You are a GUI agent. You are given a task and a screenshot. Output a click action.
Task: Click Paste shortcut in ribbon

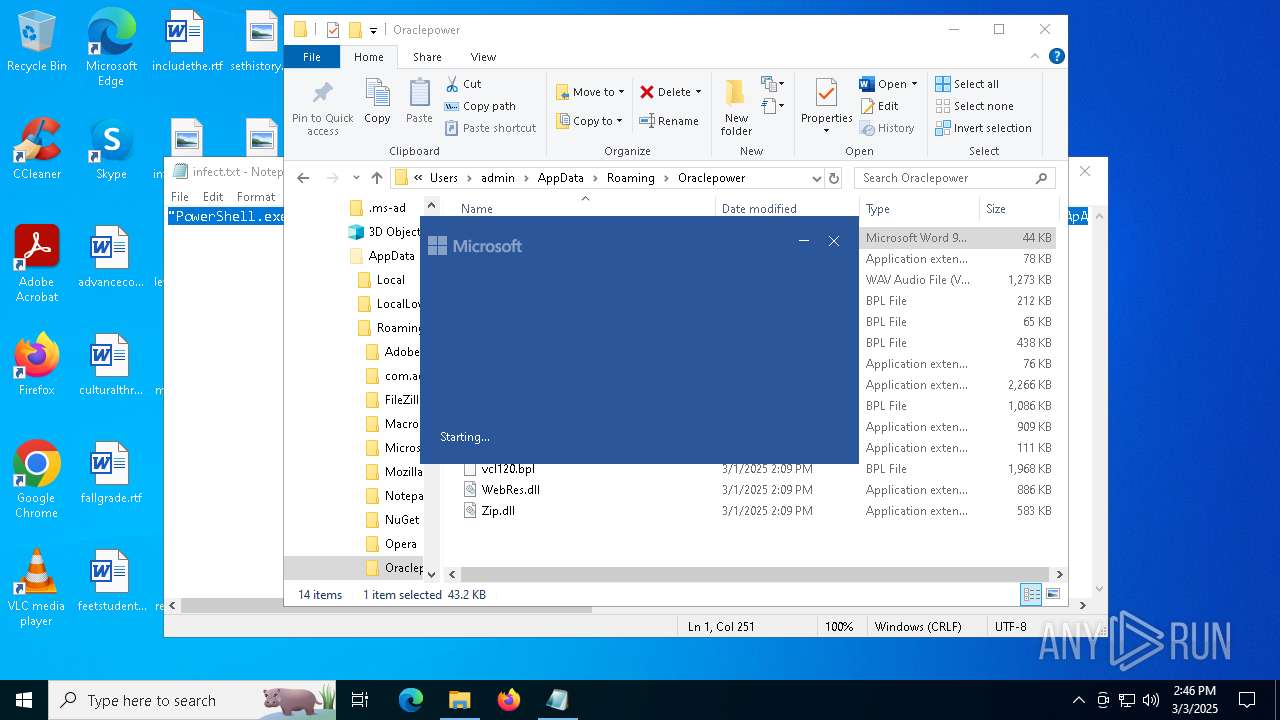click(x=490, y=128)
